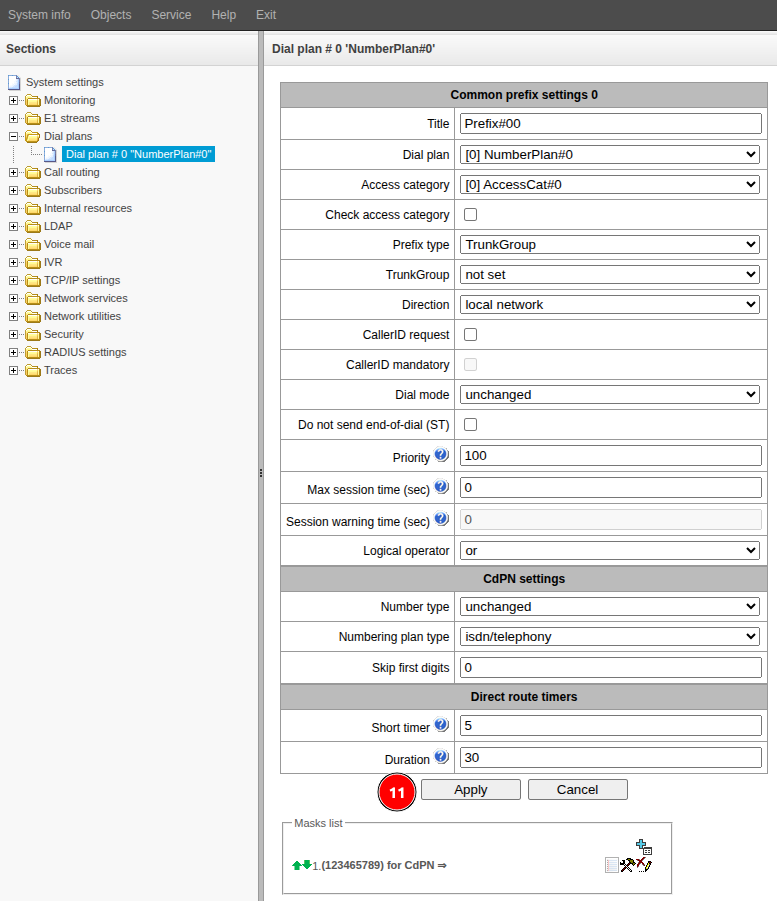Open the Number type dropdown
777x901 pixels.
[x=610, y=607]
